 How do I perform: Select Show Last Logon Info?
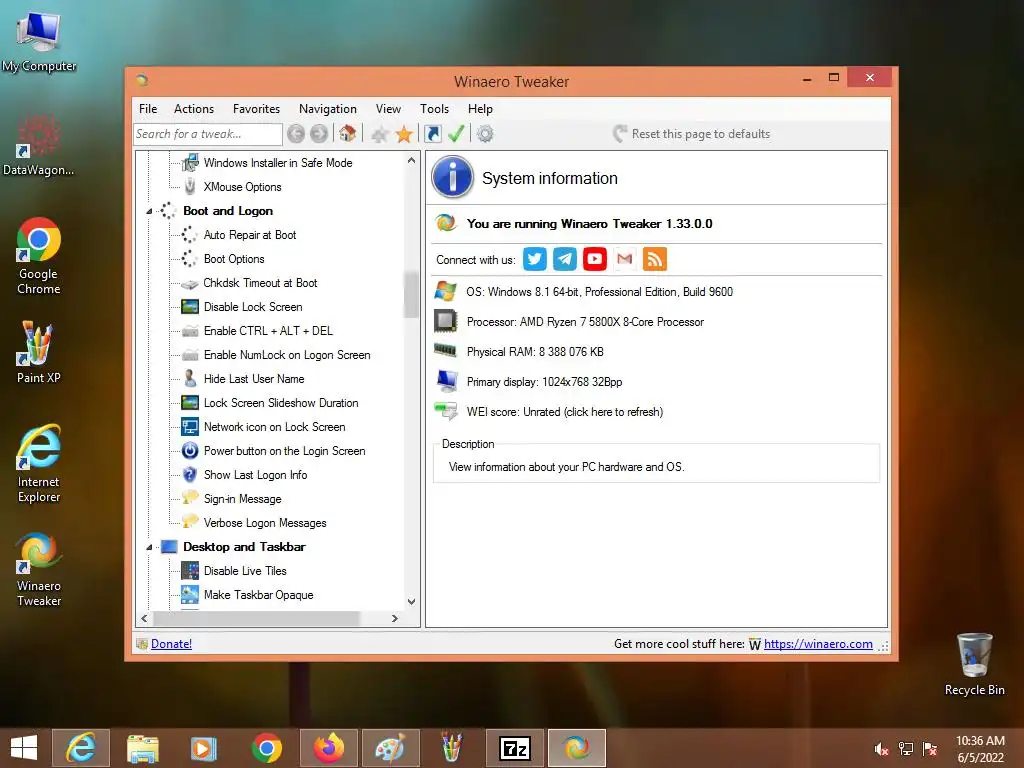(255, 475)
